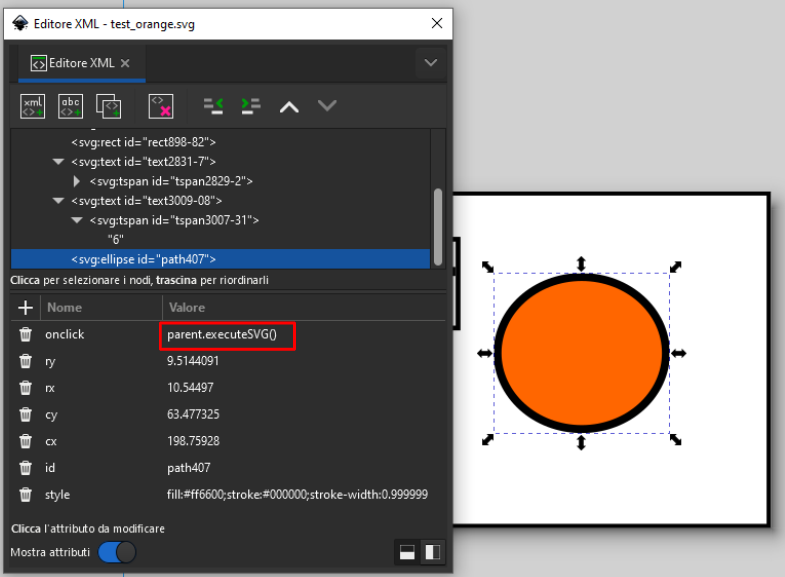This screenshot has height=577, width=785.
Task: Open the dock panel chevron dropdown menu
Action: click(431, 63)
